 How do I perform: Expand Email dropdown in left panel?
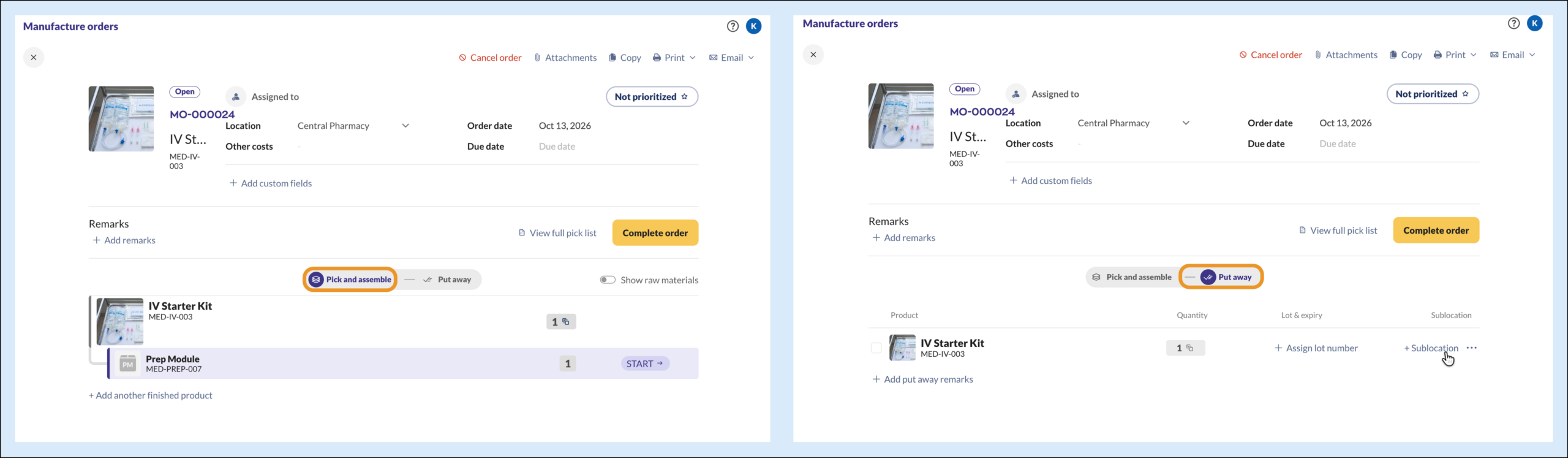(x=732, y=58)
